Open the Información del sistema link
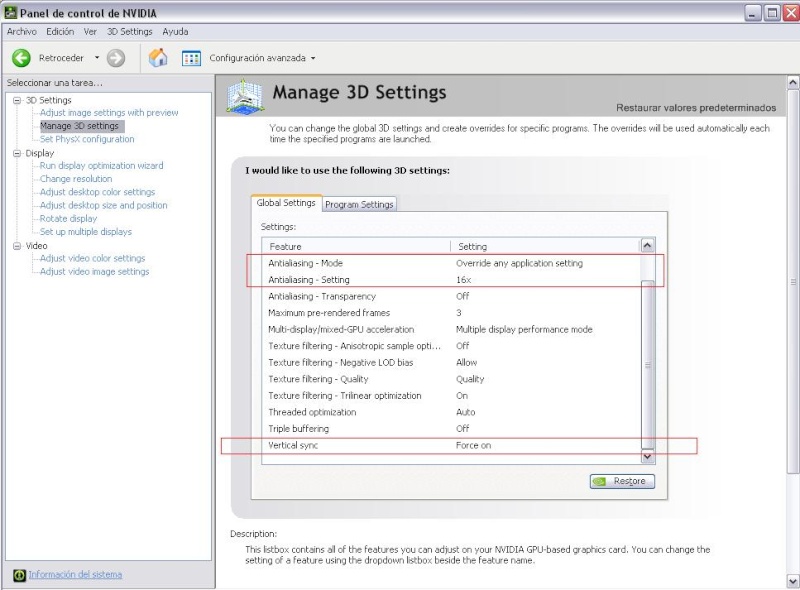 pyautogui.click(x=75, y=575)
